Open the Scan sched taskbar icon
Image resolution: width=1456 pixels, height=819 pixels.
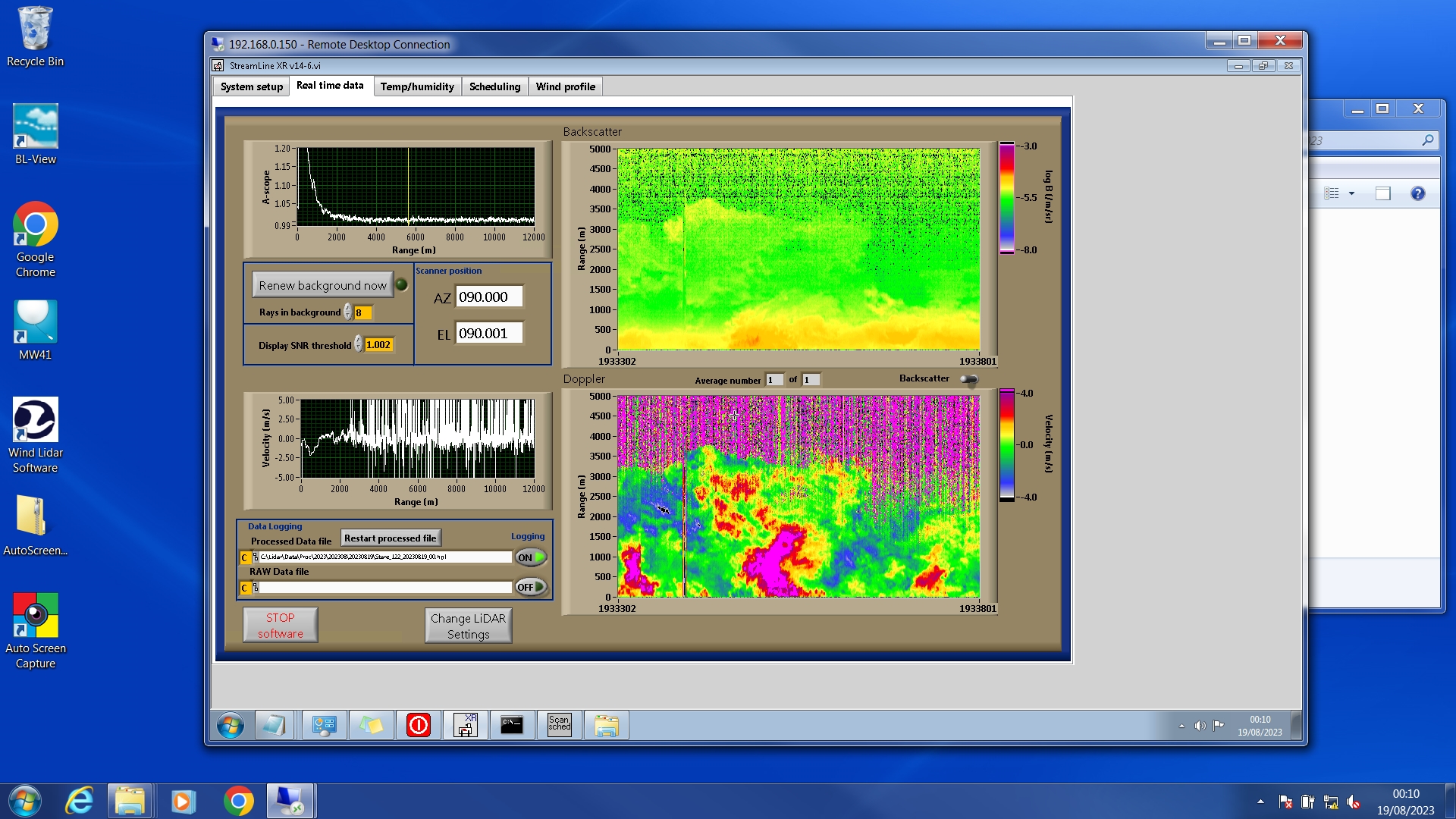tap(560, 726)
